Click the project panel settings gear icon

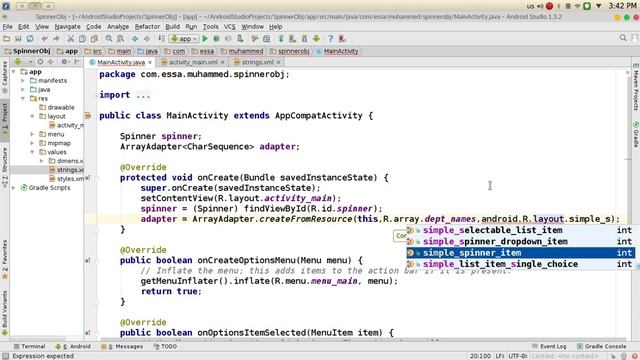tap(64, 62)
